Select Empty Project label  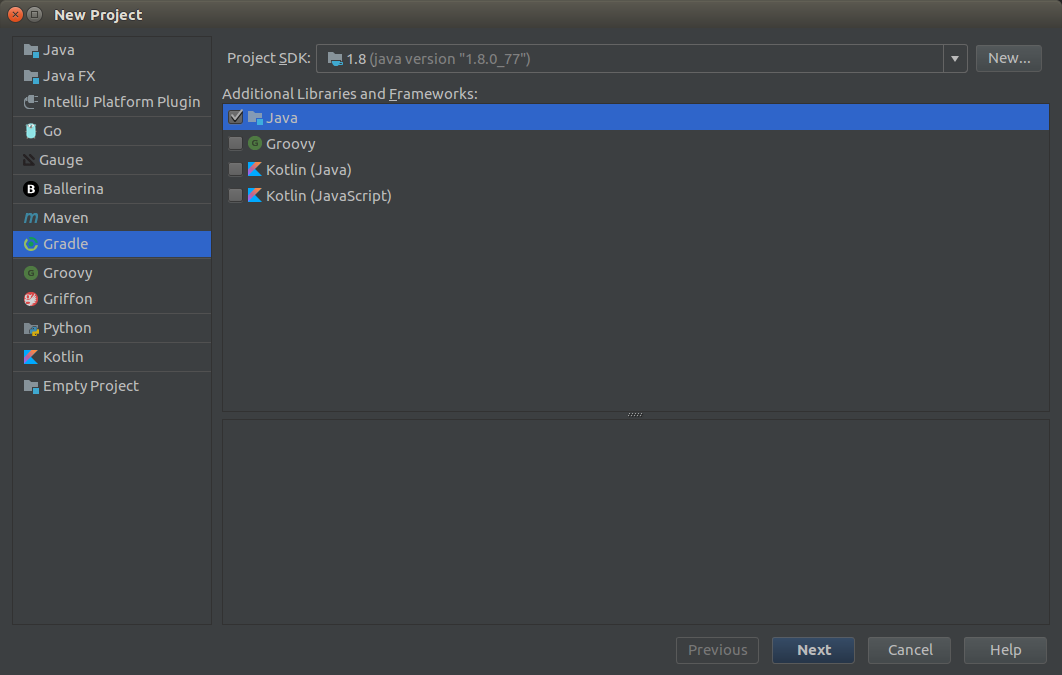click(91, 386)
